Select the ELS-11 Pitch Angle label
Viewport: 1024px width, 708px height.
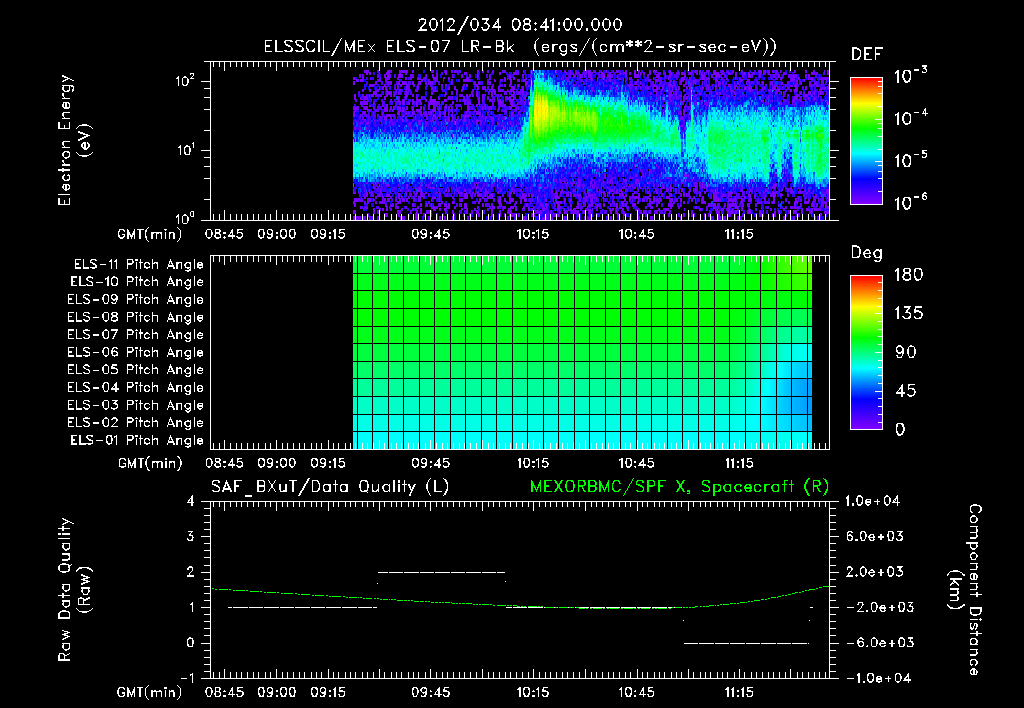138,265
